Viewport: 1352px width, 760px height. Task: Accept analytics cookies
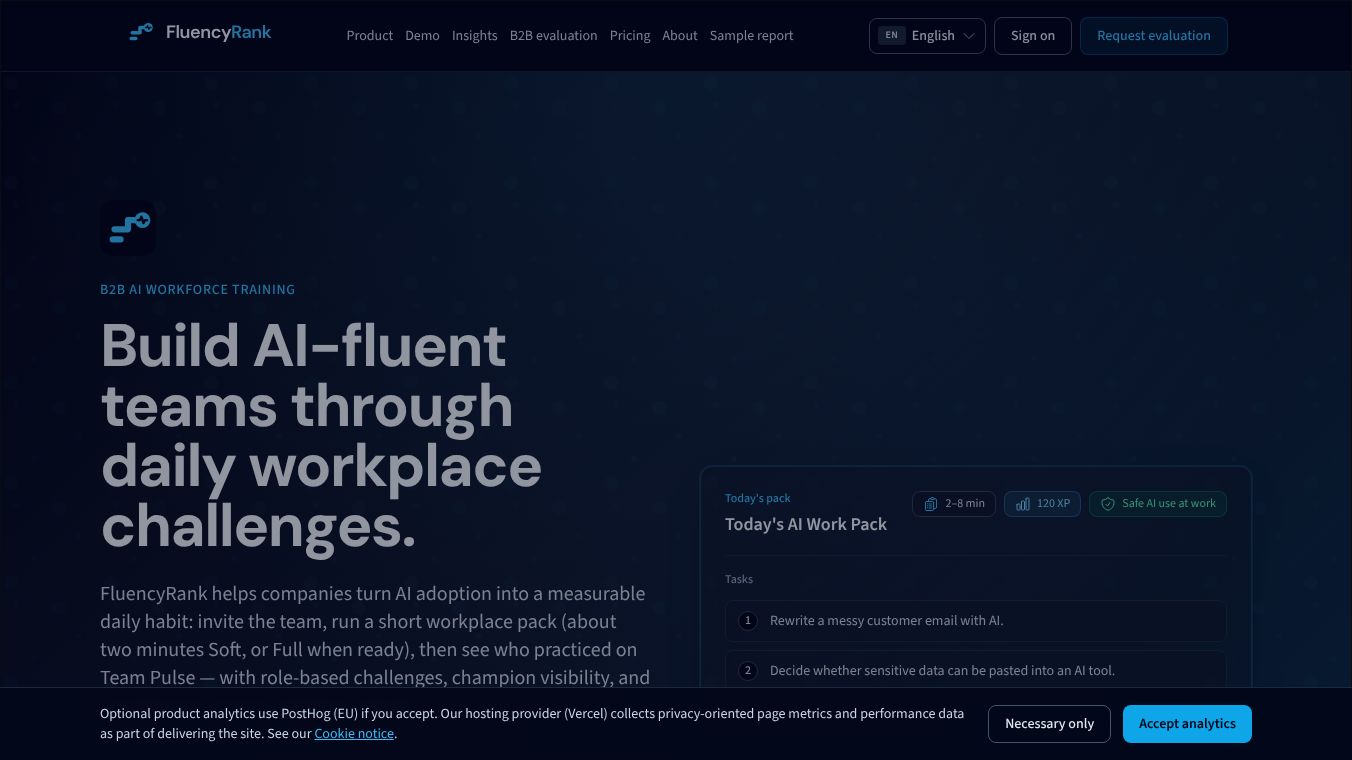(1188, 724)
